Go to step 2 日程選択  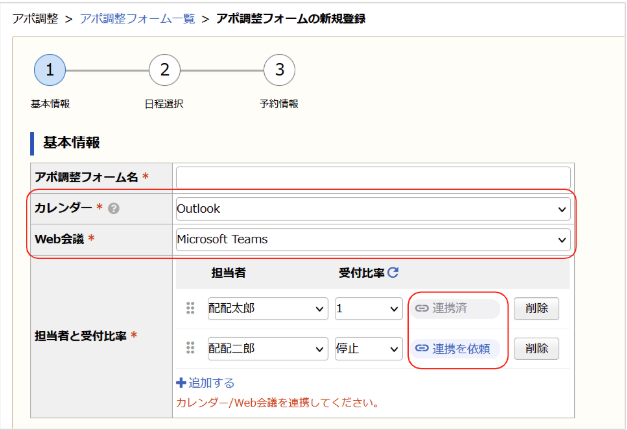pos(164,70)
